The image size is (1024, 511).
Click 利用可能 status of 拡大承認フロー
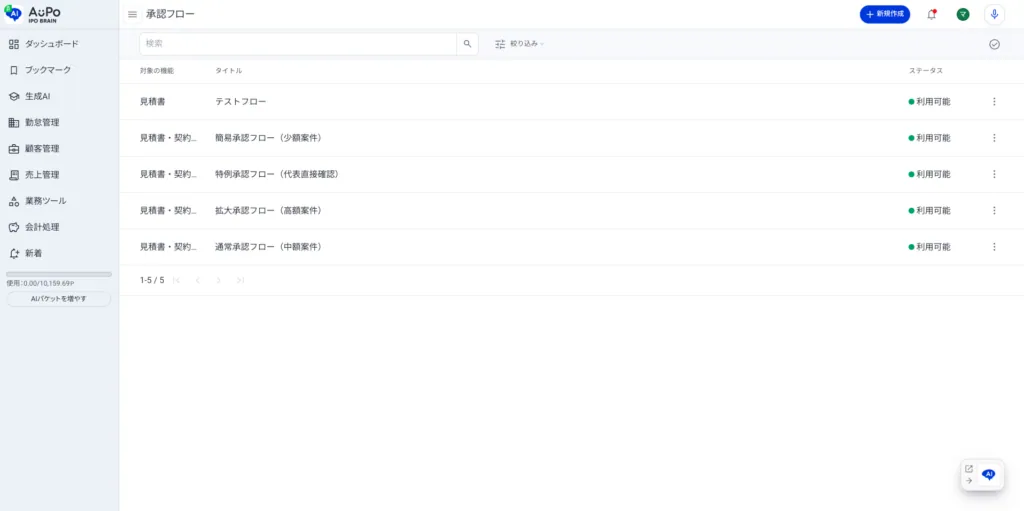[930, 210]
